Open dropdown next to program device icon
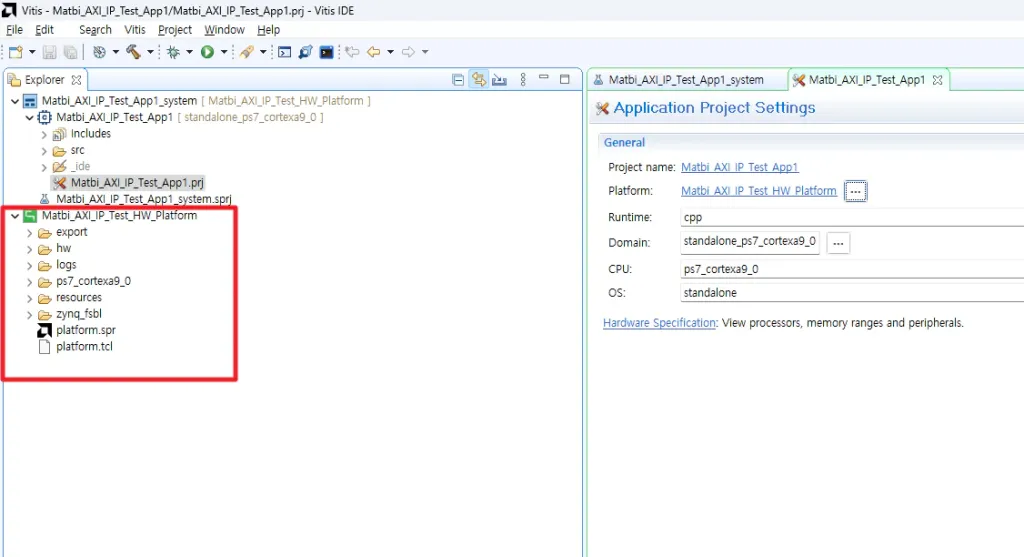The image size is (1024, 557). point(263,52)
